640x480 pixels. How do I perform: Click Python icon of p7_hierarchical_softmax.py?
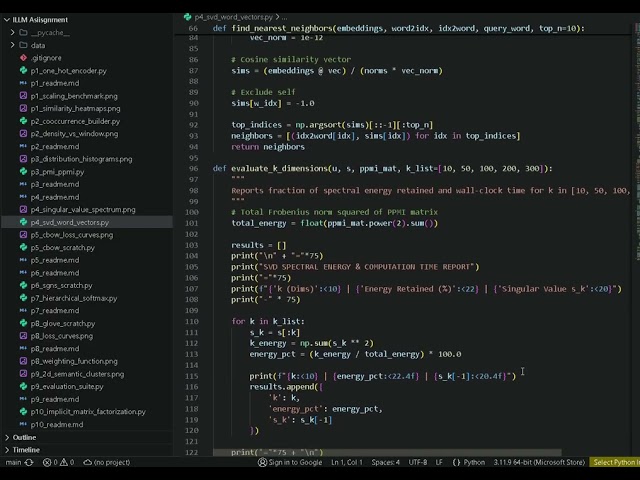click(23, 298)
